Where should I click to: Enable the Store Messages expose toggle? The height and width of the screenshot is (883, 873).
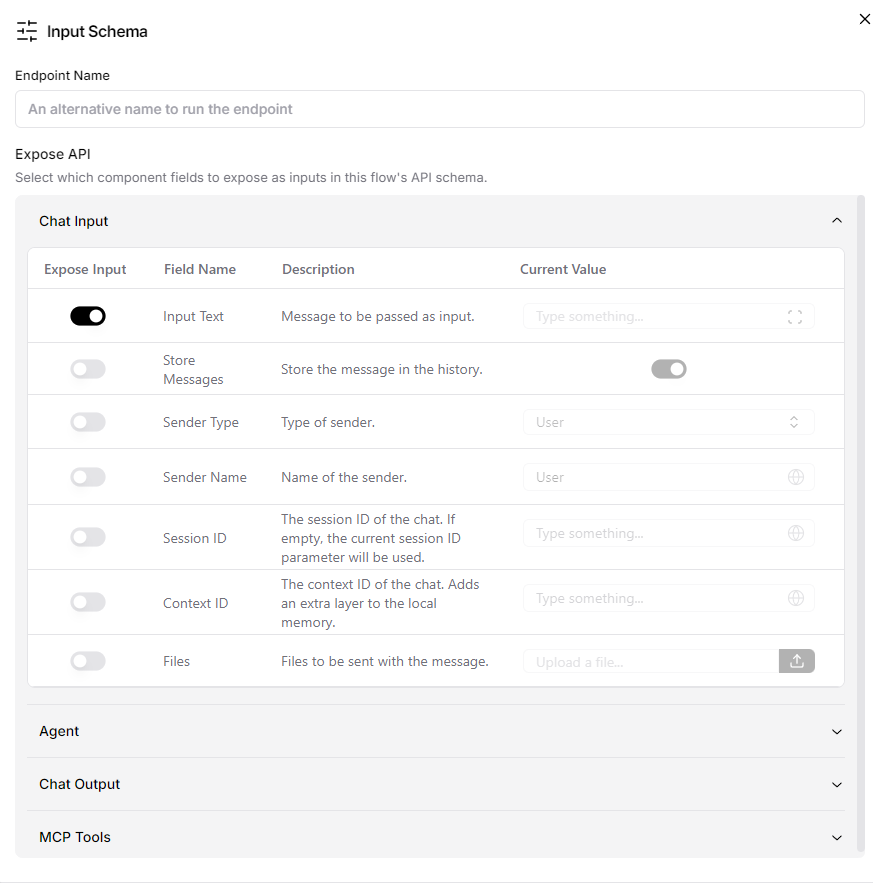88,370
